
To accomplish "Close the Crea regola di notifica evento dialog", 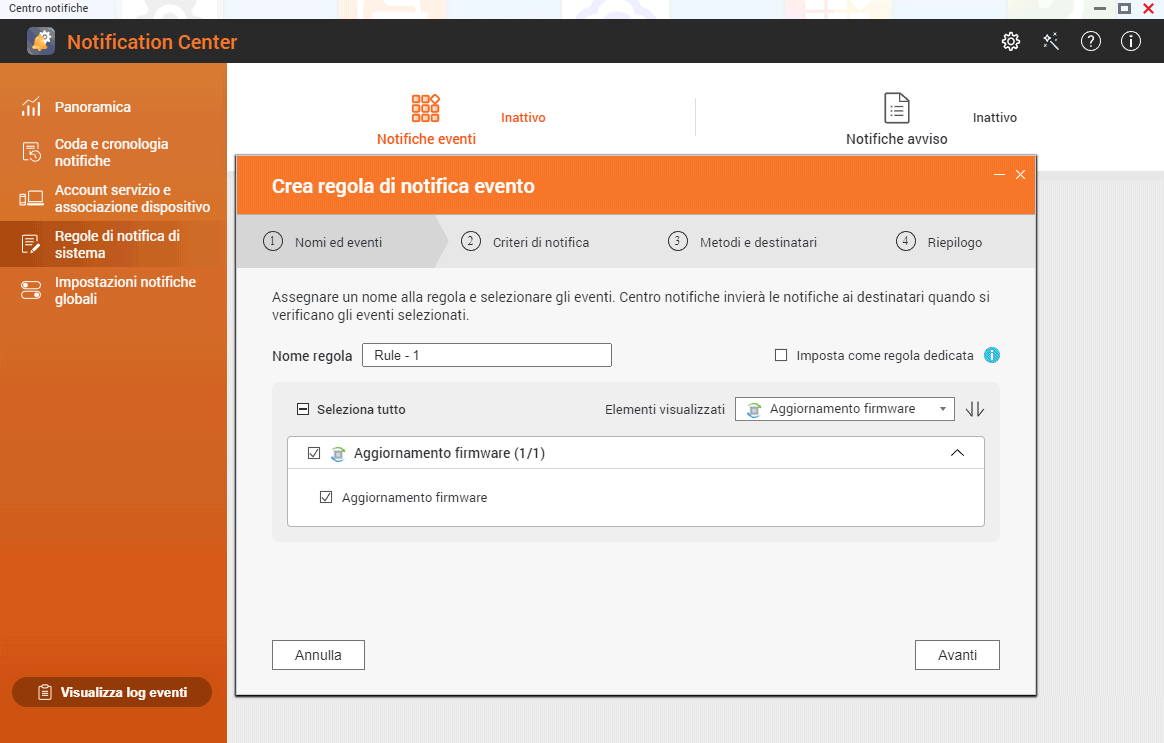I will [1021, 174].
